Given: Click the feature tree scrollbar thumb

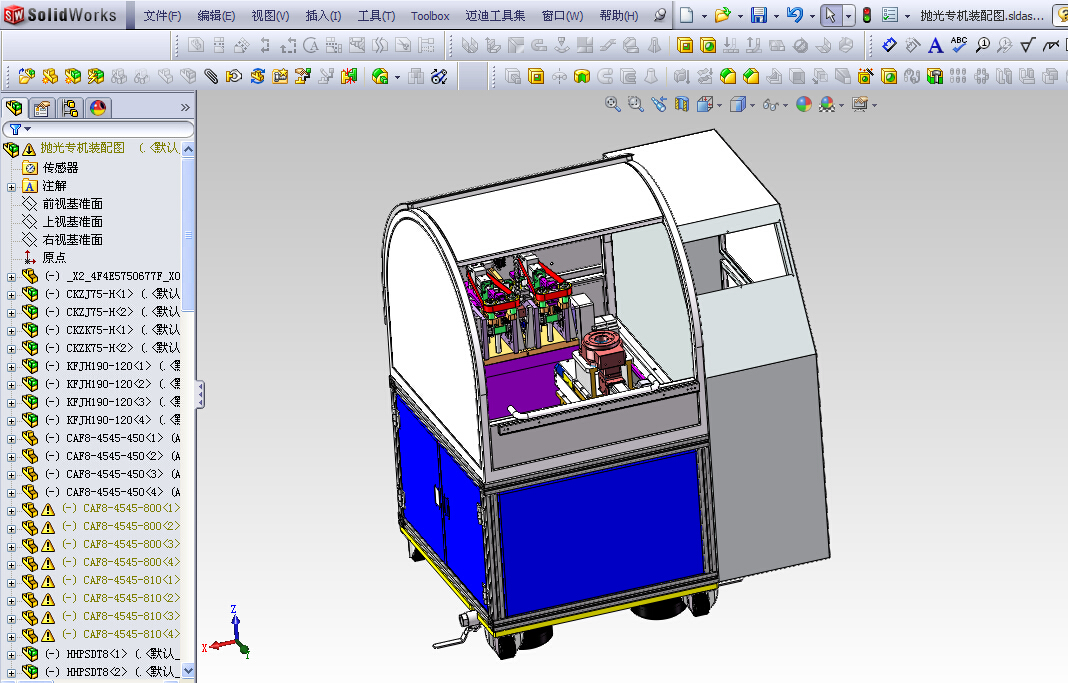Looking at the screenshot, I should coord(189,235).
